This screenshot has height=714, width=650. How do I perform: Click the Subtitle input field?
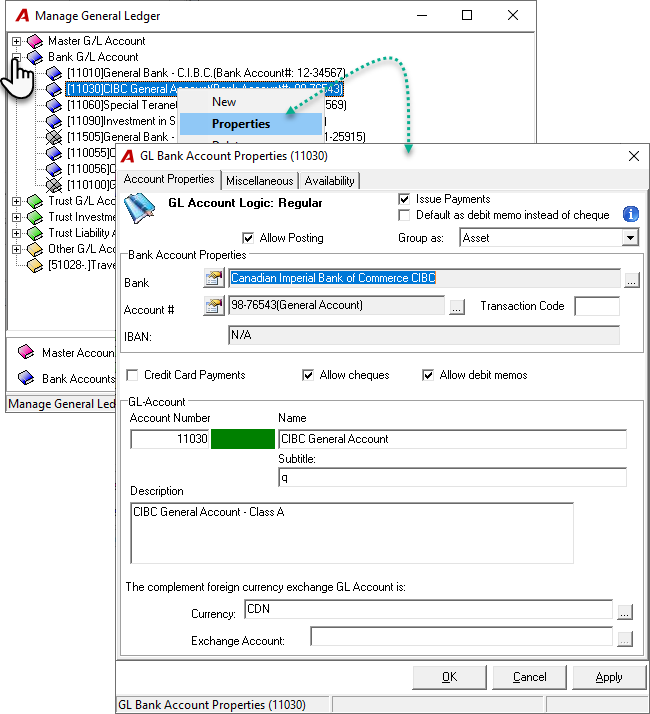(x=452, y=477)
